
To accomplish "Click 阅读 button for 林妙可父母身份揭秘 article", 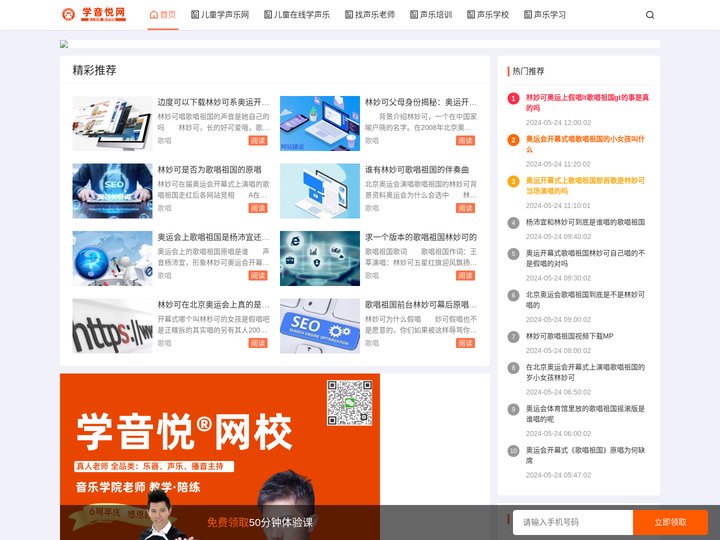I will [466, 141].
